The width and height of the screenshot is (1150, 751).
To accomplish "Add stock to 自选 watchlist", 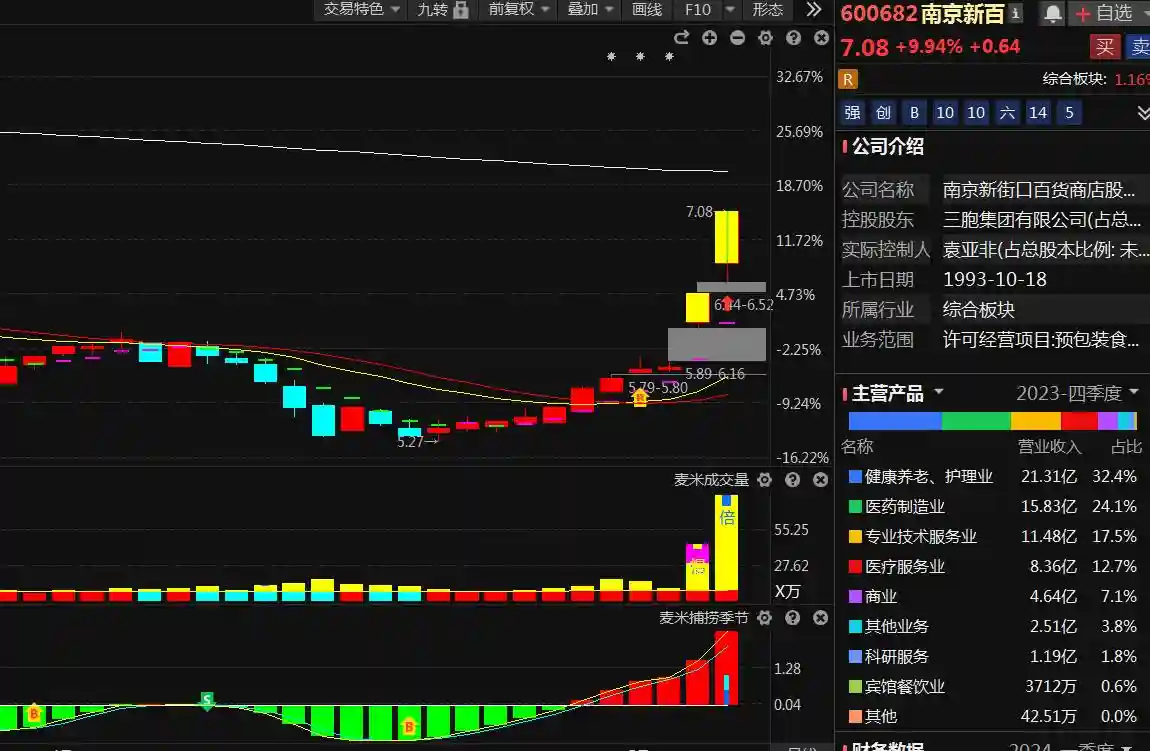I will tap(1104, 13).
